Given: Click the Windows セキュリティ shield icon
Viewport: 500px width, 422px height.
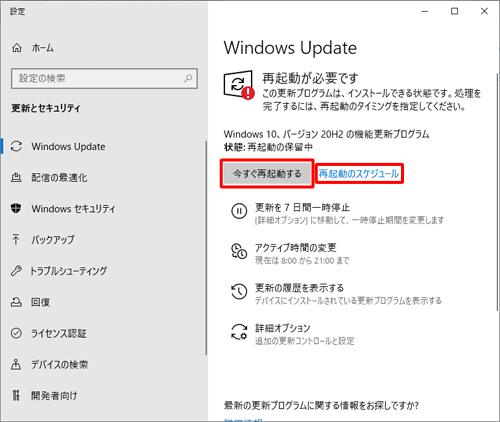Looking at the screenshot, I should [x=16, y=209].
